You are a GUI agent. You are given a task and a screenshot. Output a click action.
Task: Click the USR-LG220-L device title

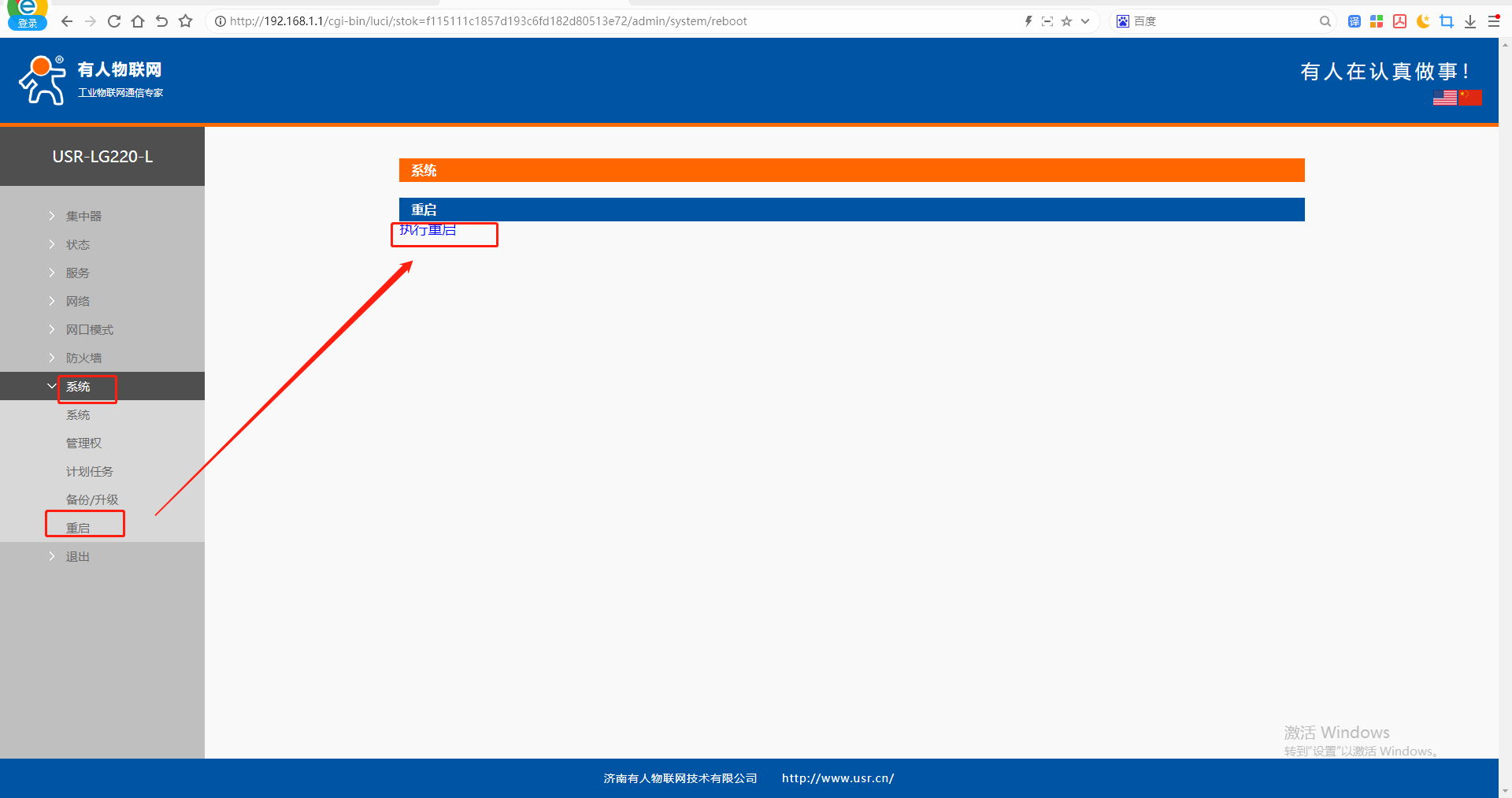102,157
